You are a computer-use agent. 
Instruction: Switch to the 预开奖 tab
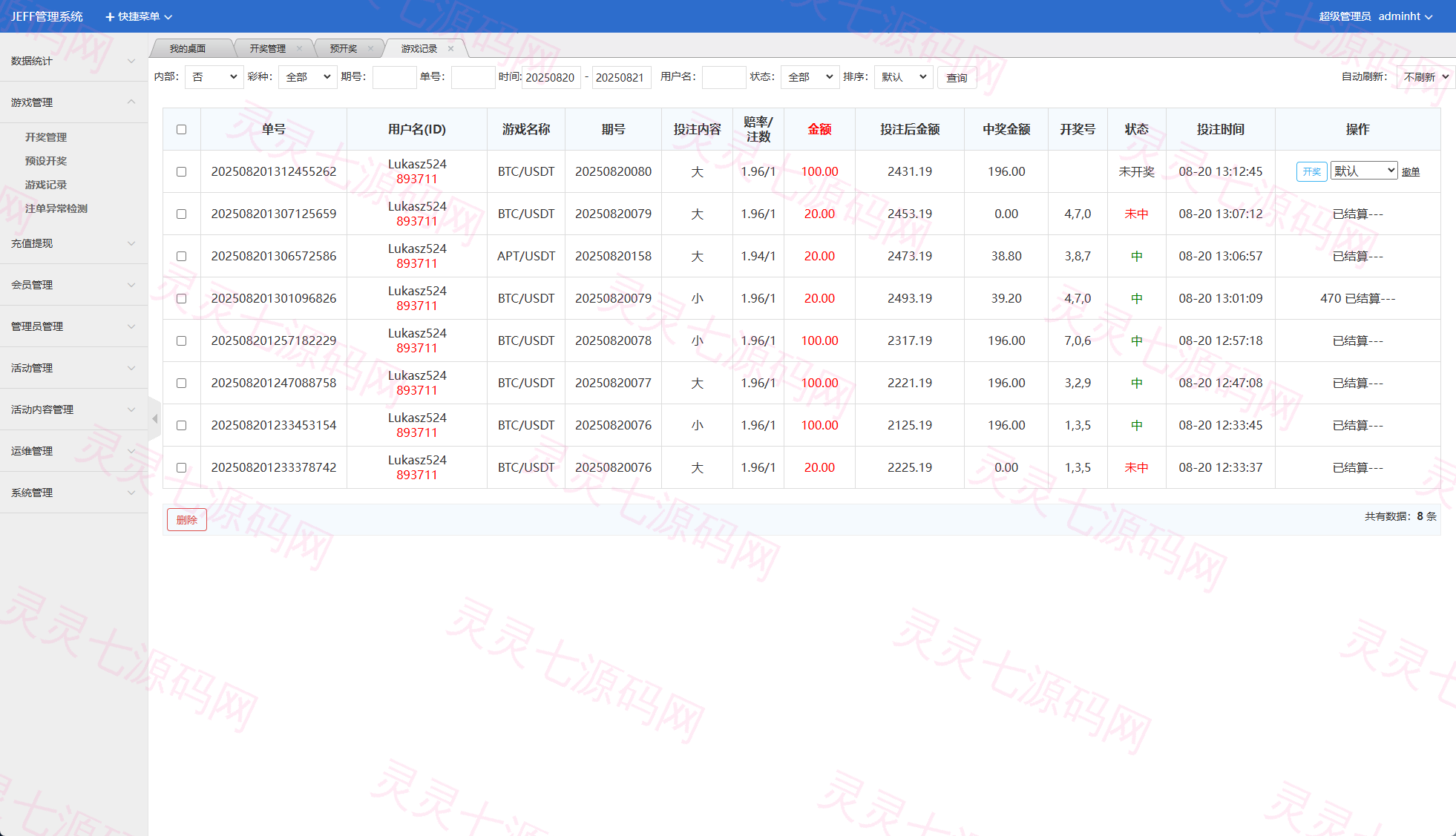[344, 49]
